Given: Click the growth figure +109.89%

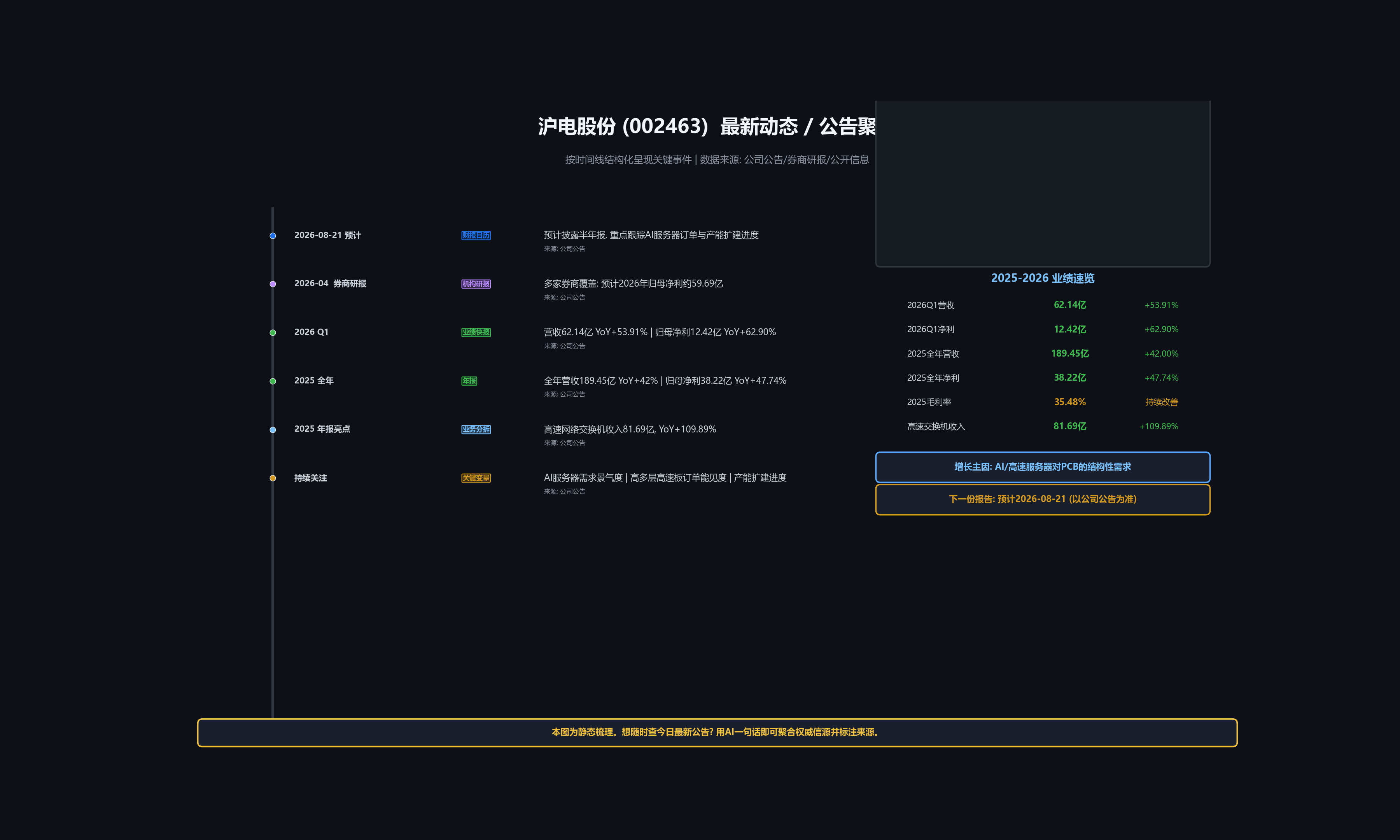Looking at the screenshot, I should [x=1158, y=427].
